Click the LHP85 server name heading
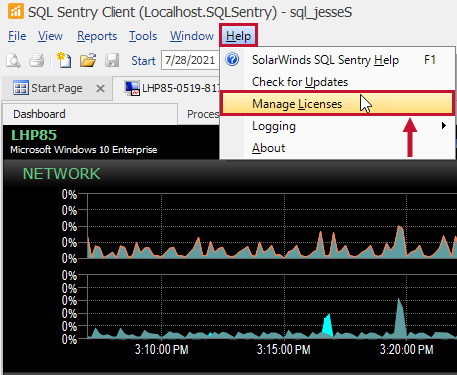Viewport: 457px width, 375px height. coord(34,135)
